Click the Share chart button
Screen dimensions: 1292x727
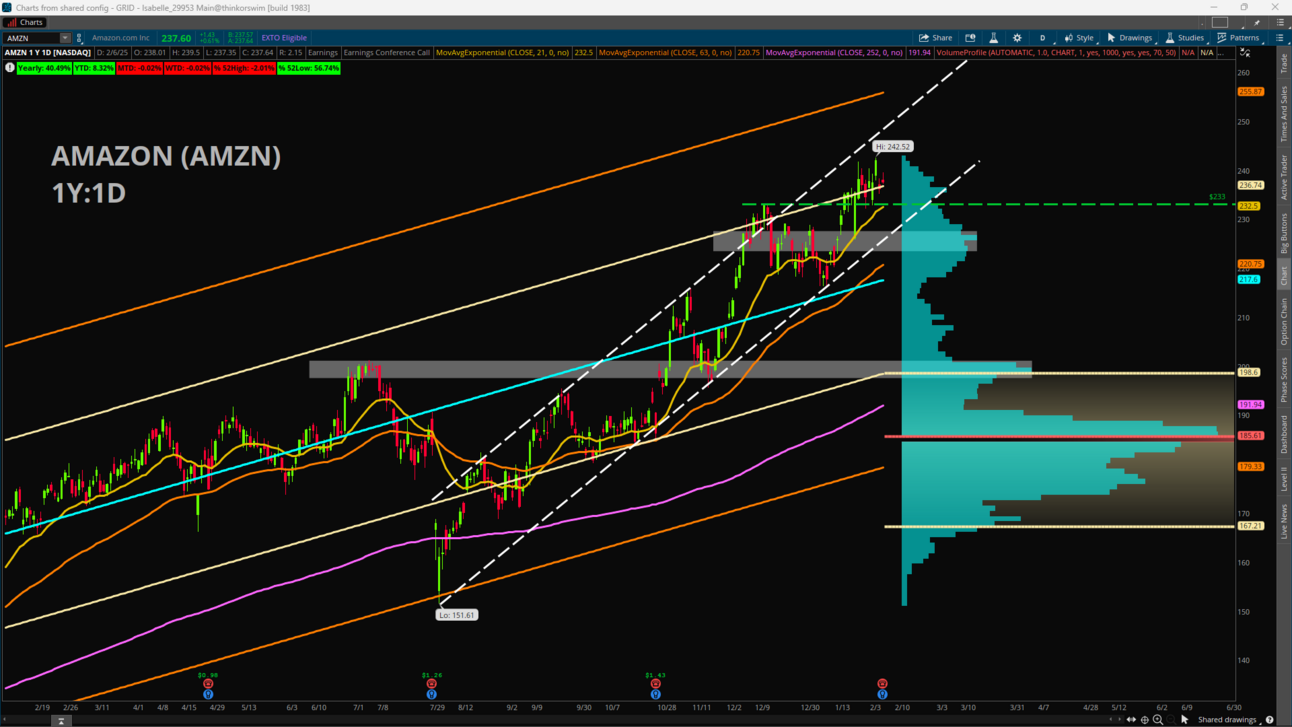(x=935, y=38)
